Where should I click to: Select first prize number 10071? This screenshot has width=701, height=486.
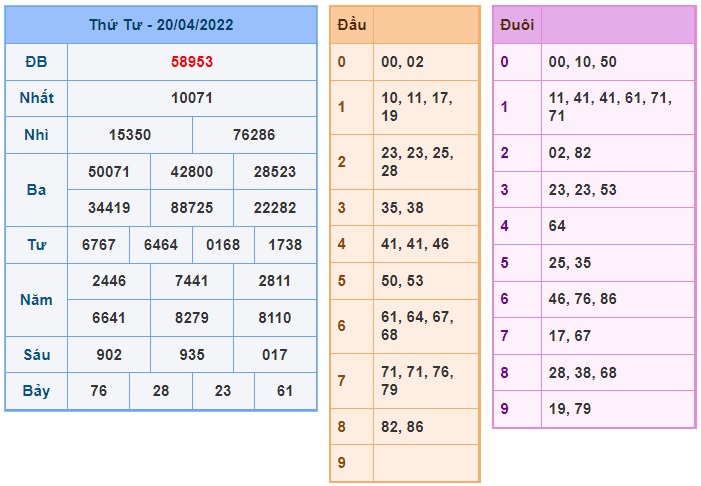click(192, 98)
